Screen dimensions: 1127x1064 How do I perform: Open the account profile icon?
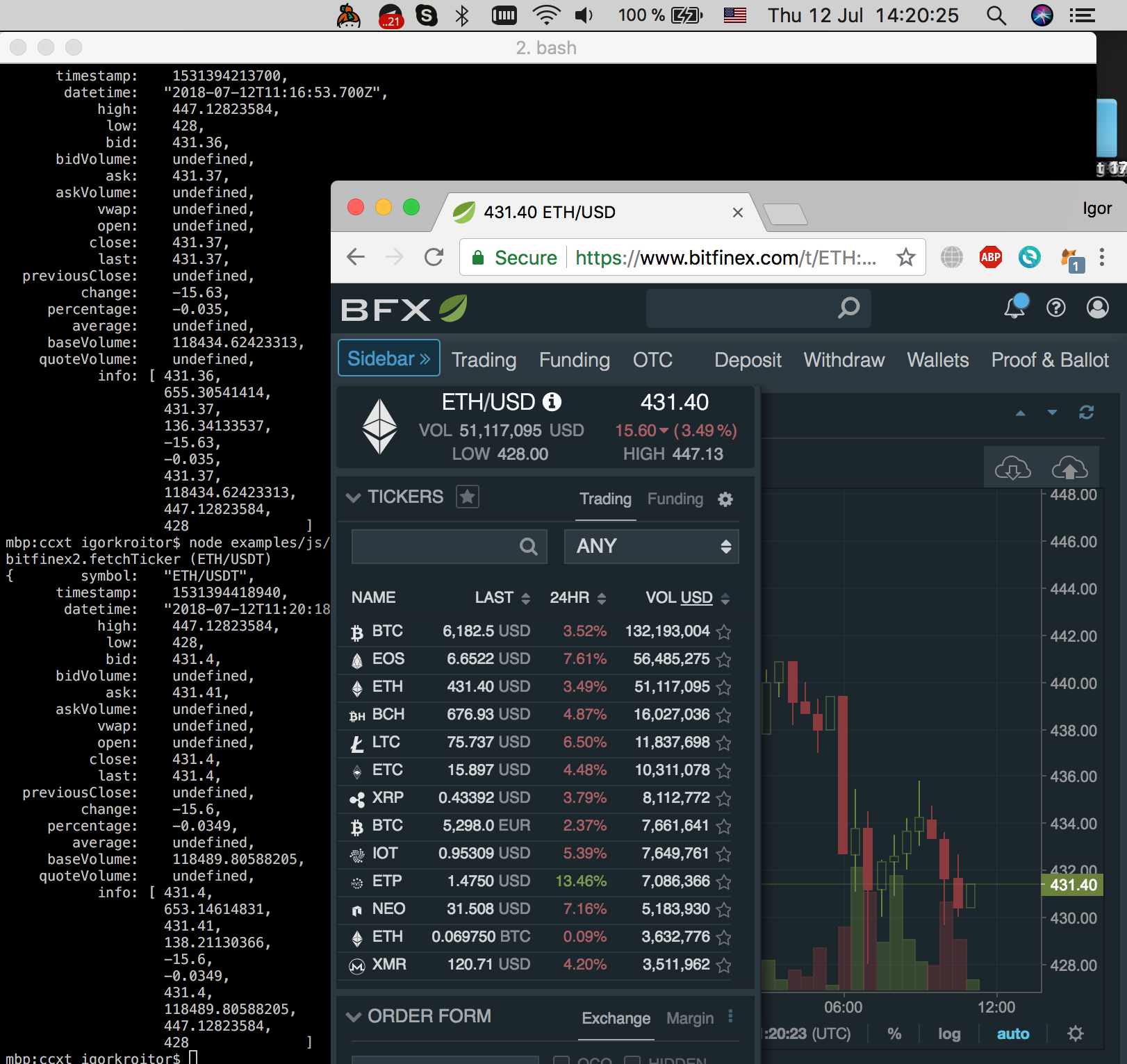(1096, 308)
